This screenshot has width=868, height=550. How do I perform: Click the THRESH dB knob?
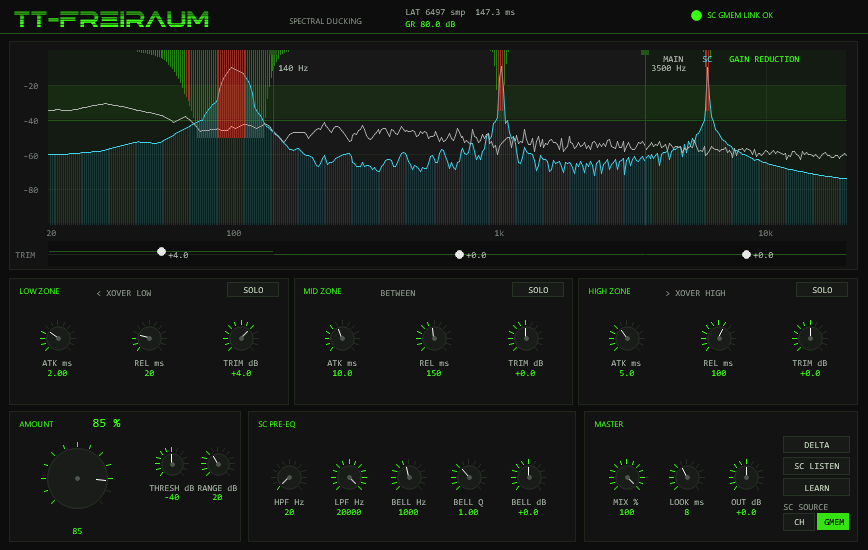point(172,464)
